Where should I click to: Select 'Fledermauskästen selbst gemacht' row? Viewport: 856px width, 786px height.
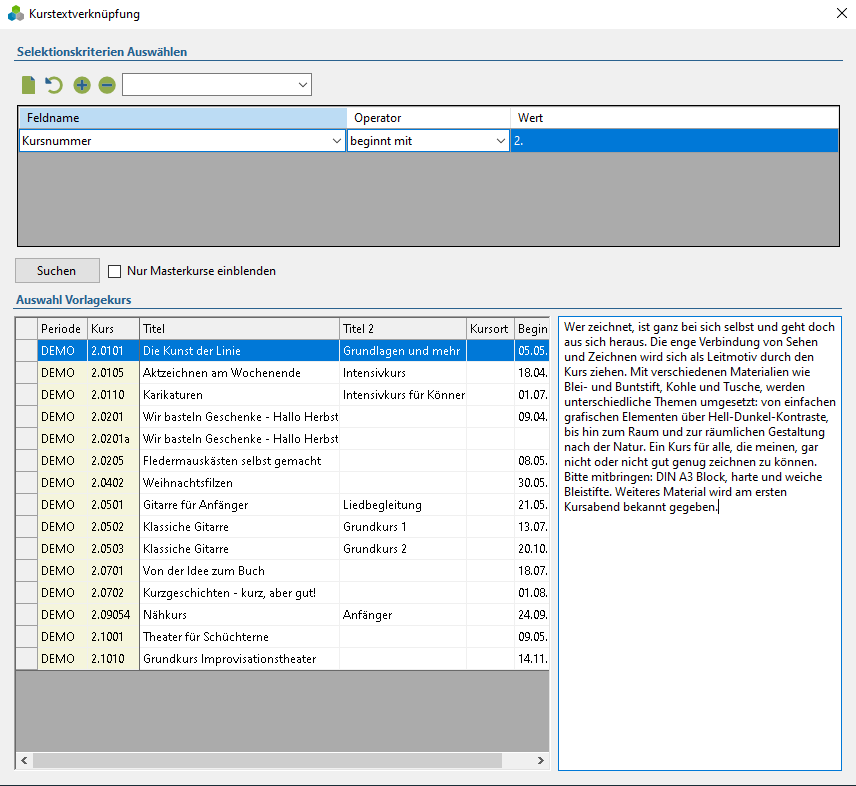282,461
